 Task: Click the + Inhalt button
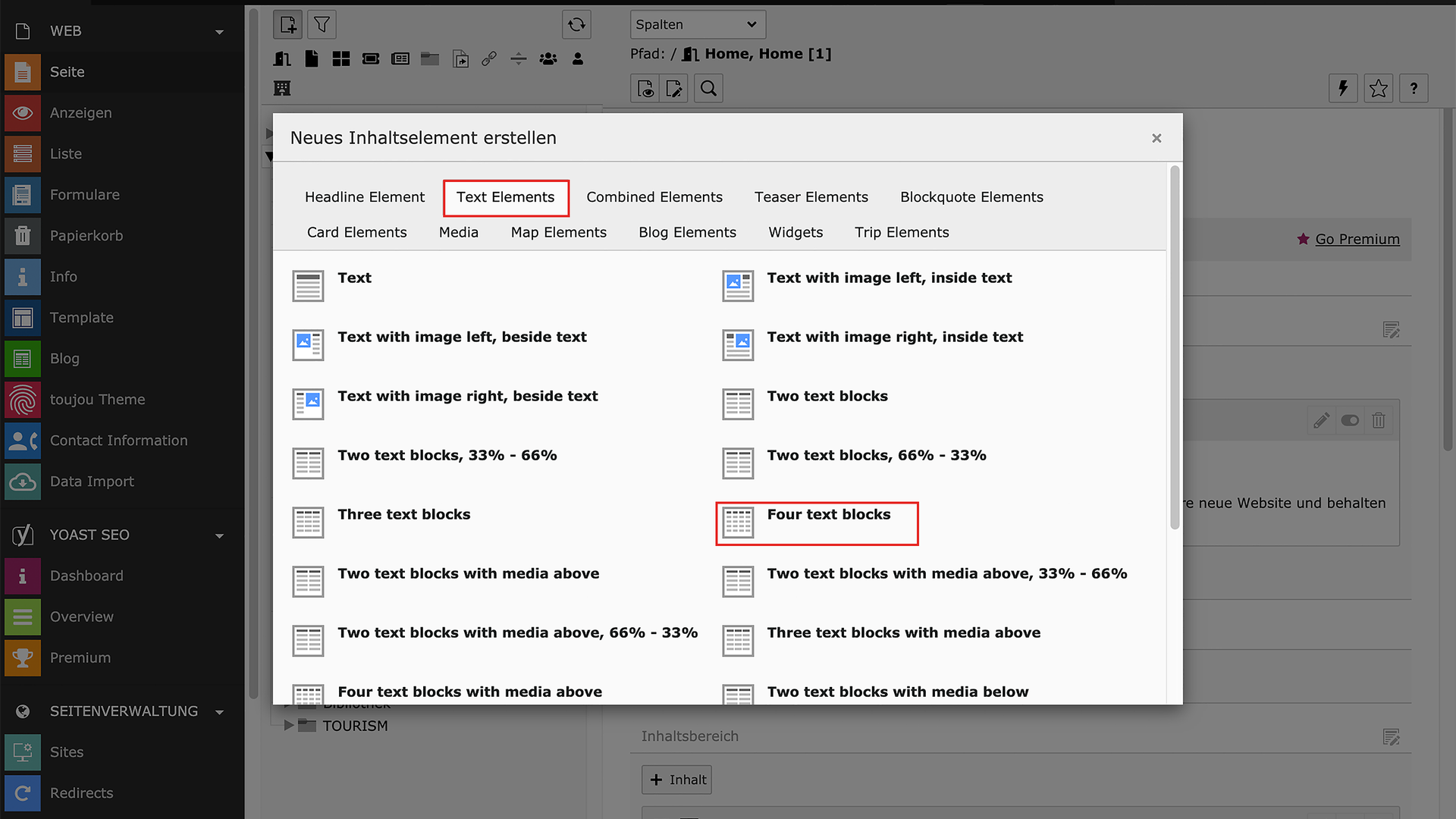click(676, 780)
